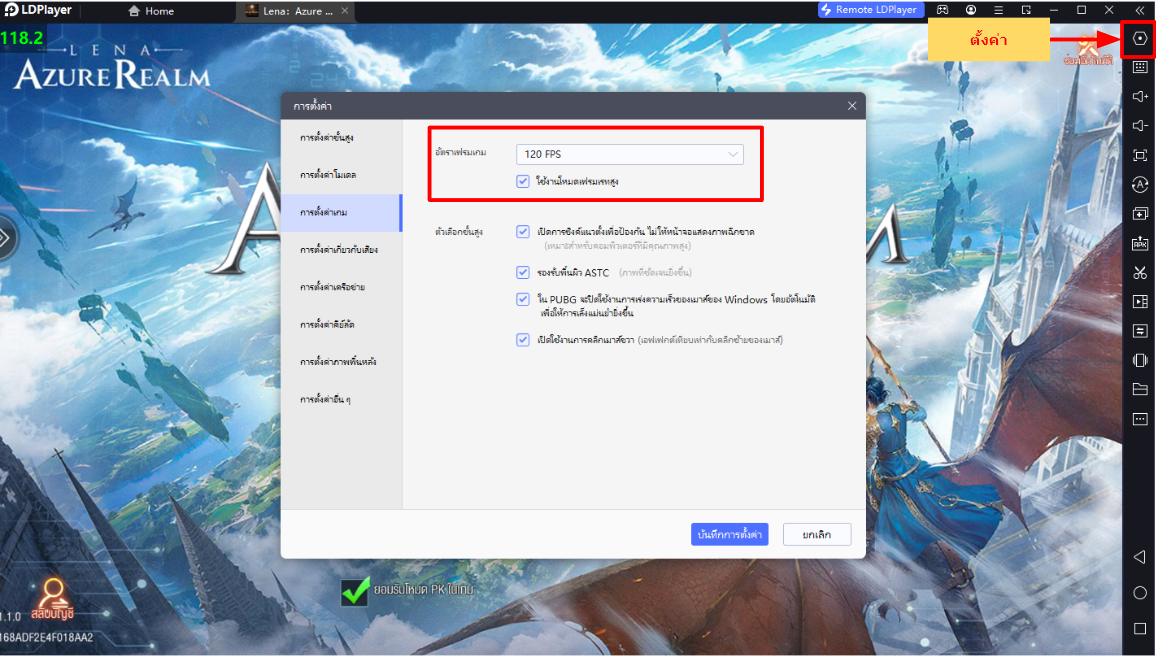Start video recorder icon in sidebar
Screen dimensions: 1156x658
(1140, 301)
